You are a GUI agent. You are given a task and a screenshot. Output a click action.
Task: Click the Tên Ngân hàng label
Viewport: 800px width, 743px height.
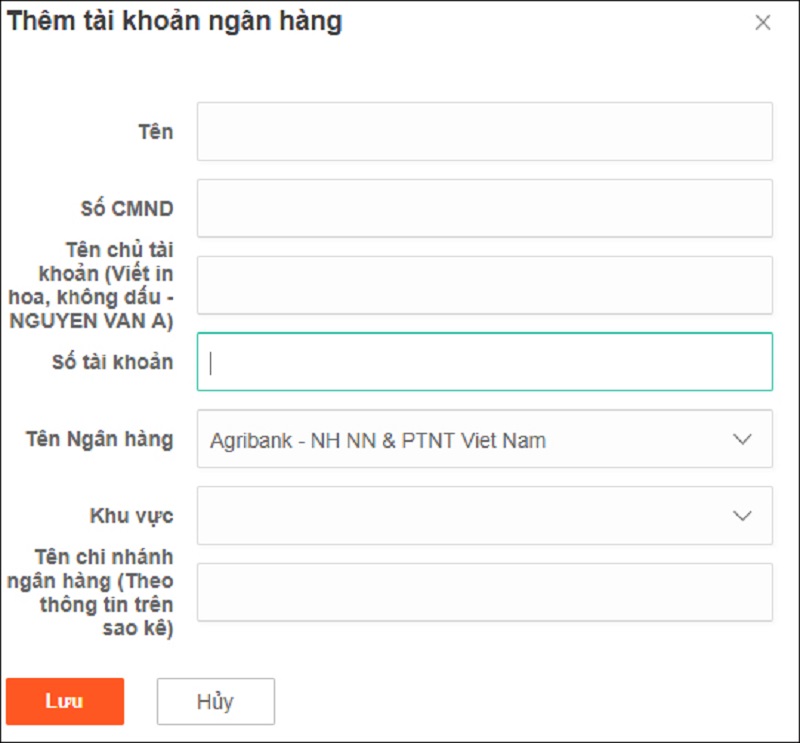point(99,439)
